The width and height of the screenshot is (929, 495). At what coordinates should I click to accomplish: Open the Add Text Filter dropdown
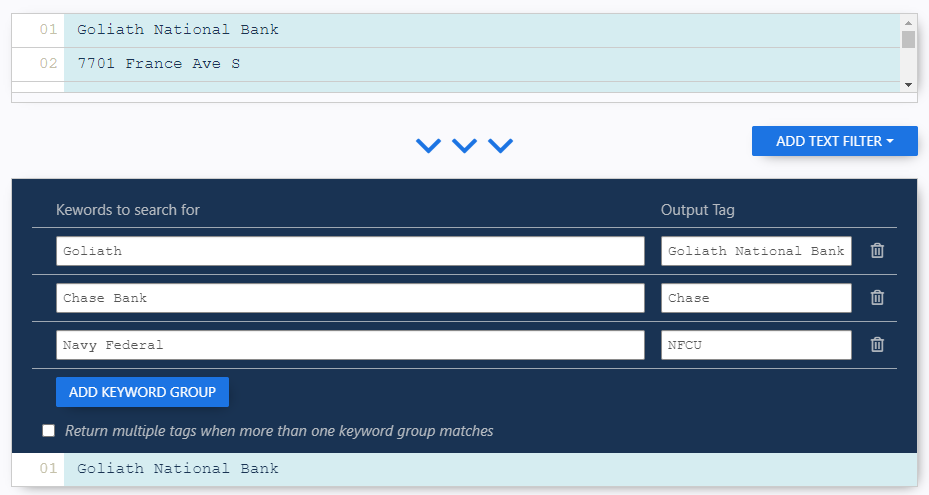point(834,141)
